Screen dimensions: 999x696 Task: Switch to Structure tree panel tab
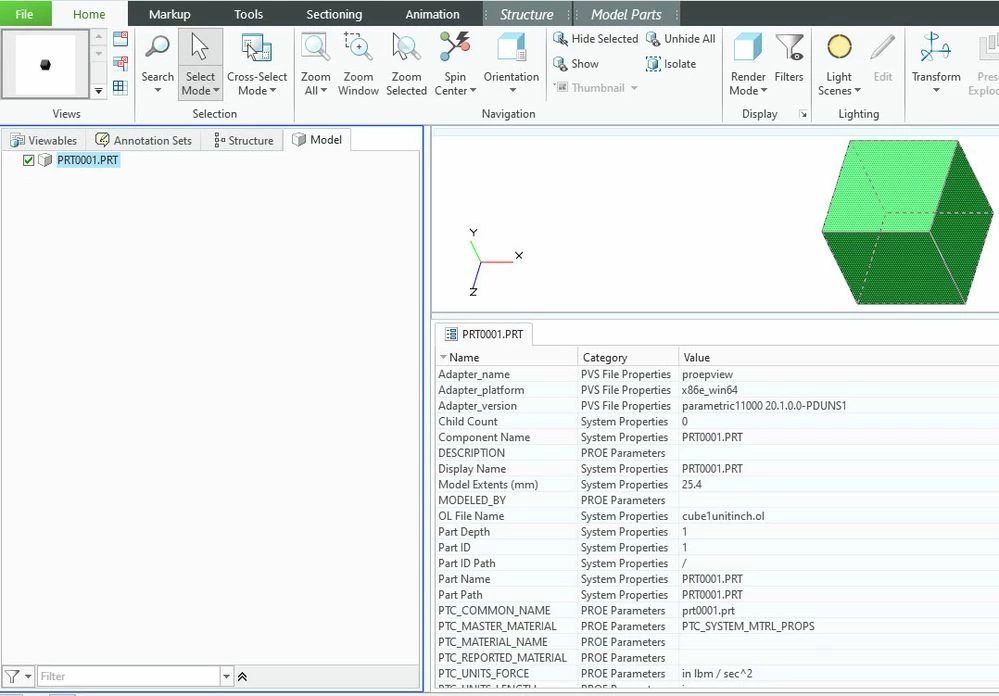click(244, 140)
